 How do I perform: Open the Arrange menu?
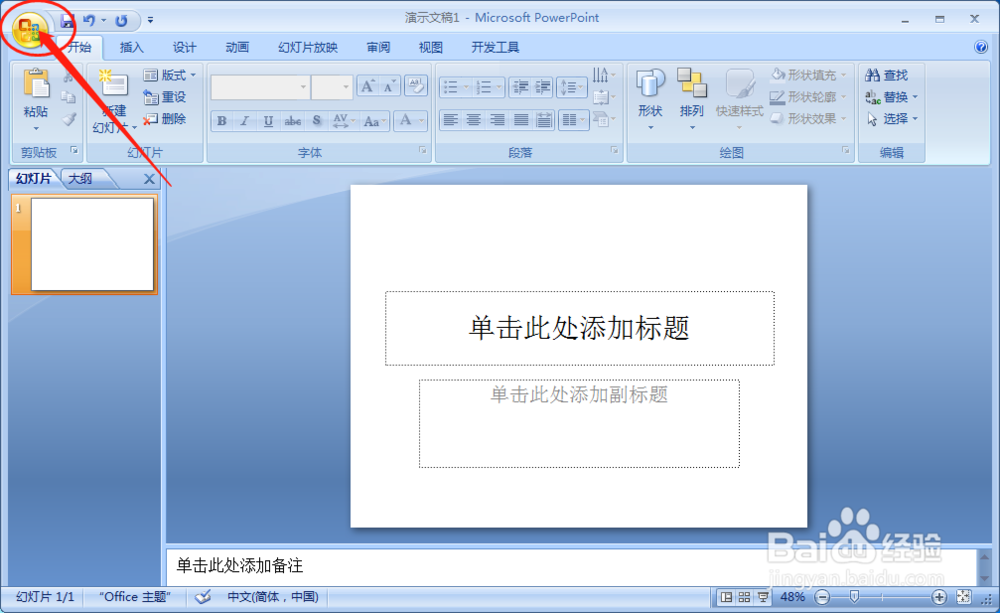(x=691, y=99)
